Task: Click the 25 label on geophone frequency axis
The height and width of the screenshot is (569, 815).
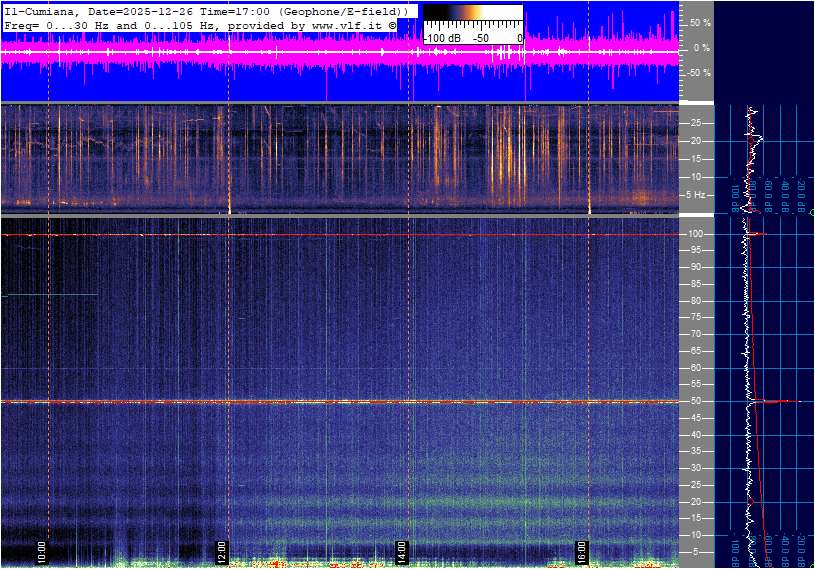Action: [695, 123]
